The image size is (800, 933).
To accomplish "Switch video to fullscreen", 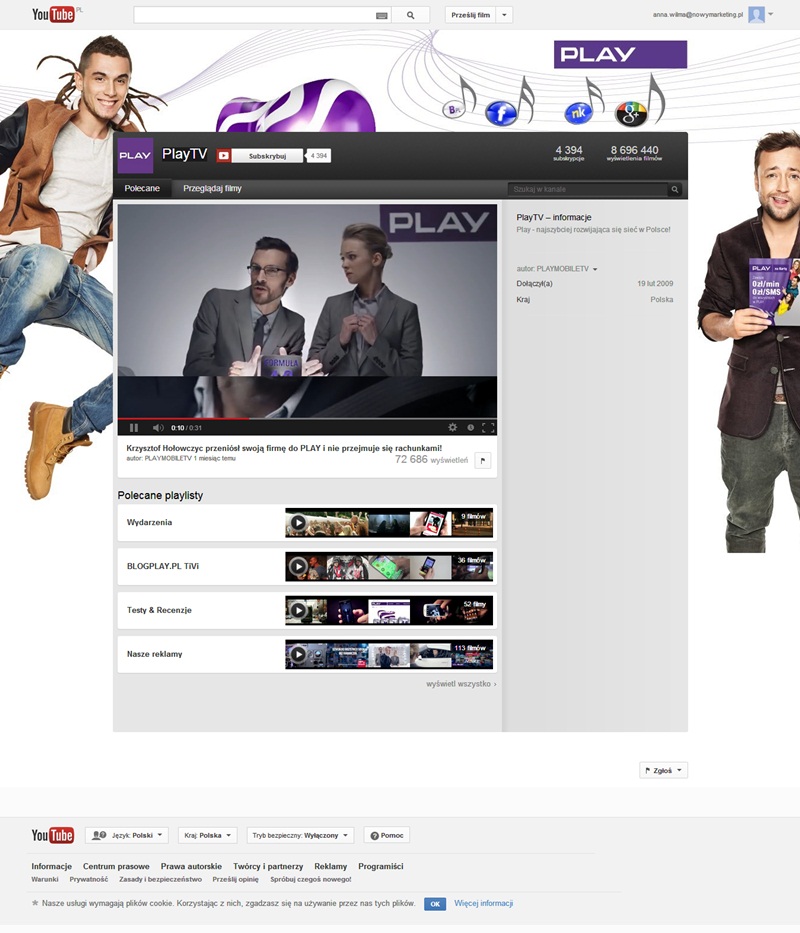I will [x=488, y=427].
